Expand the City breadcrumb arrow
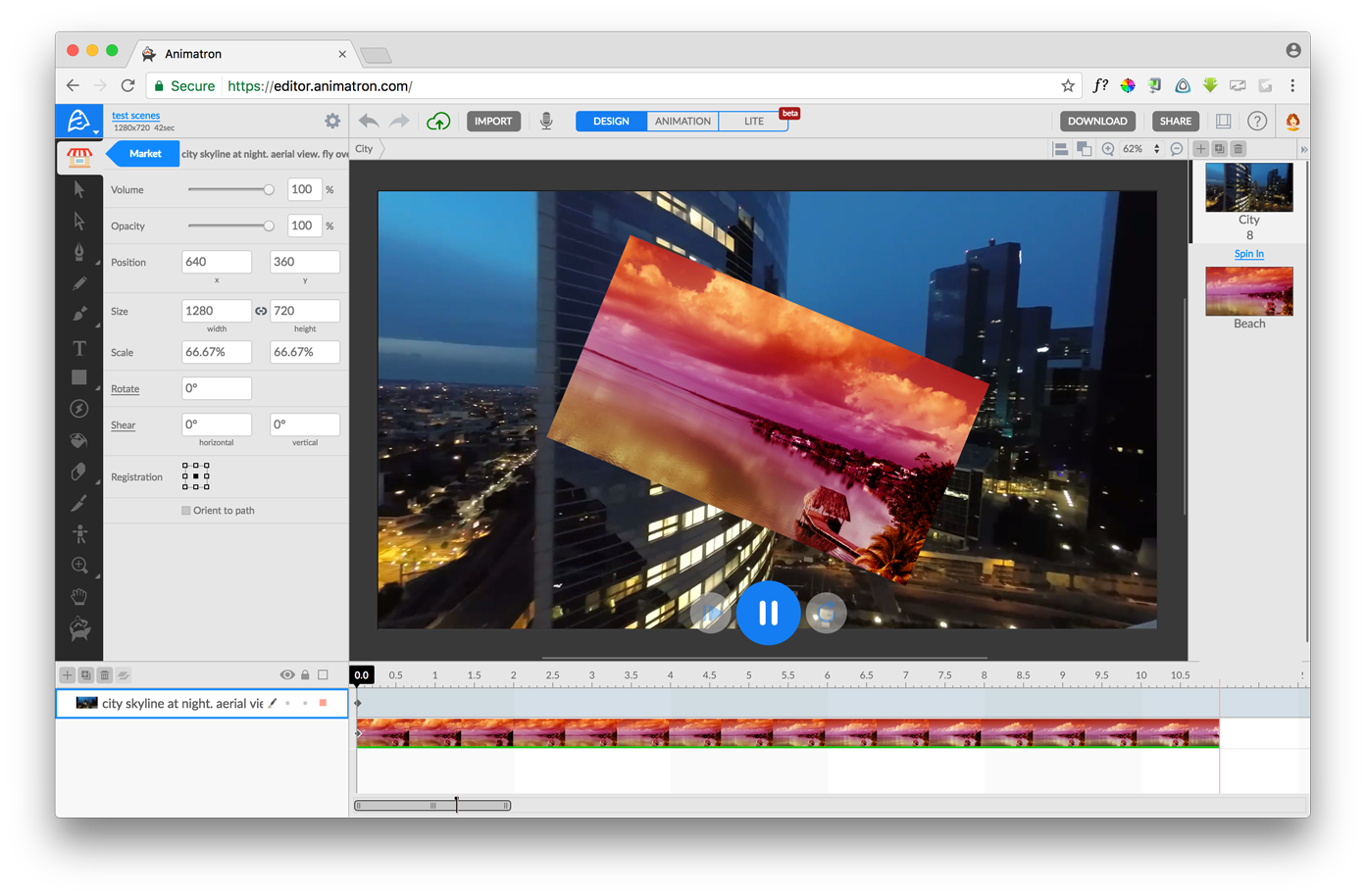Viewport: 1365px width, 896px height. pyautogui.click(x=382, y=149)
